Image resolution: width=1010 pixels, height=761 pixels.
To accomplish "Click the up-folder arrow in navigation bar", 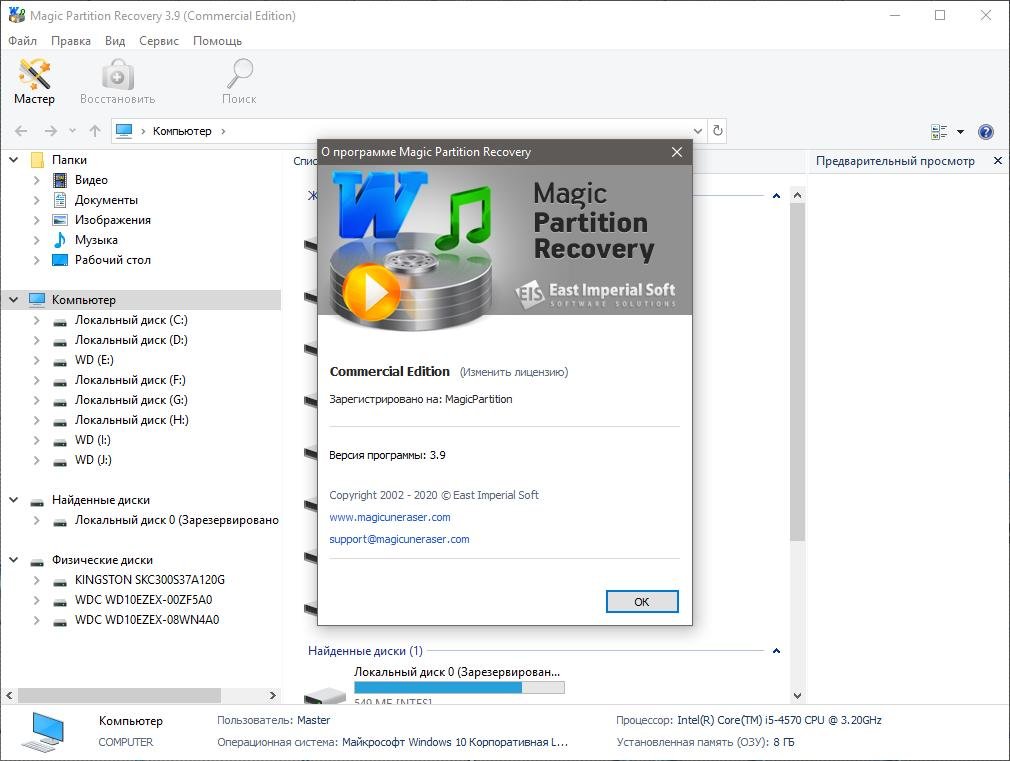I will point(95,131).
